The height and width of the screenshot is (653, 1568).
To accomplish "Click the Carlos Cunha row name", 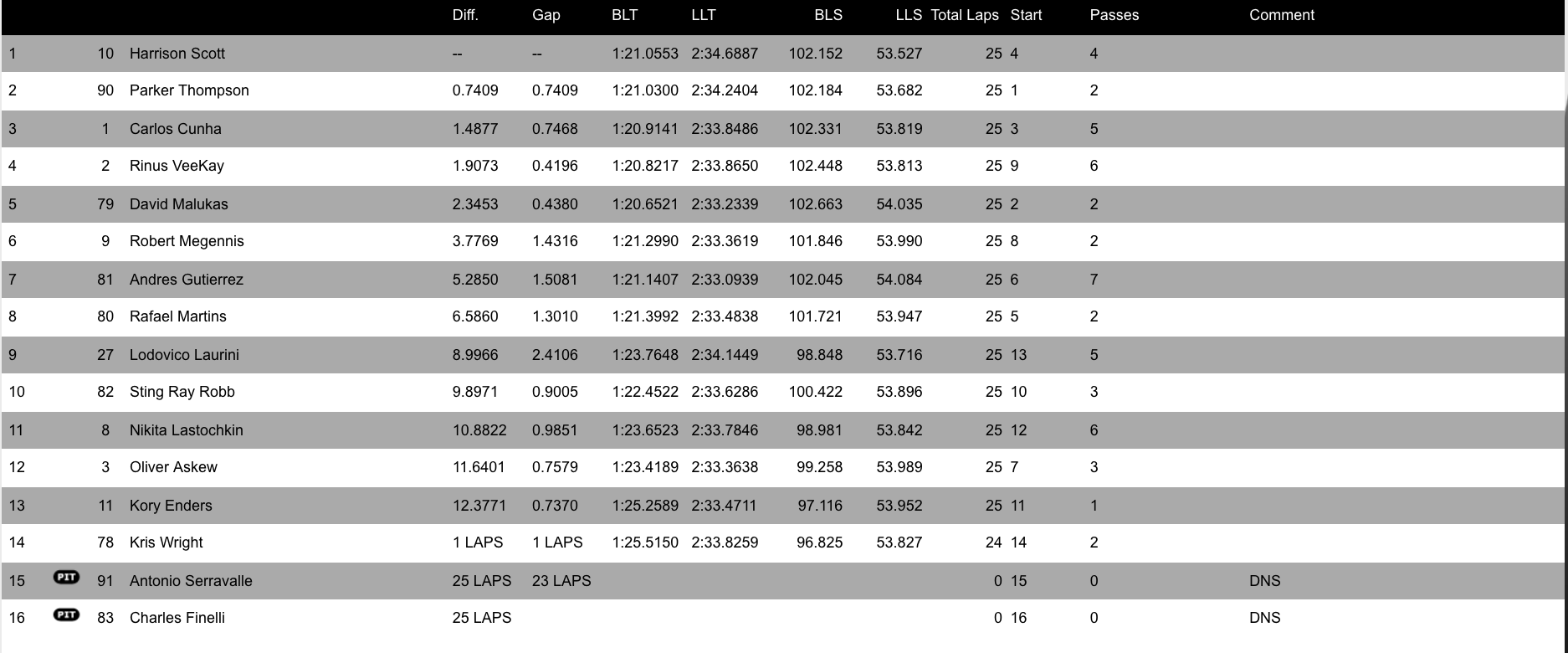I will (176, 129).
